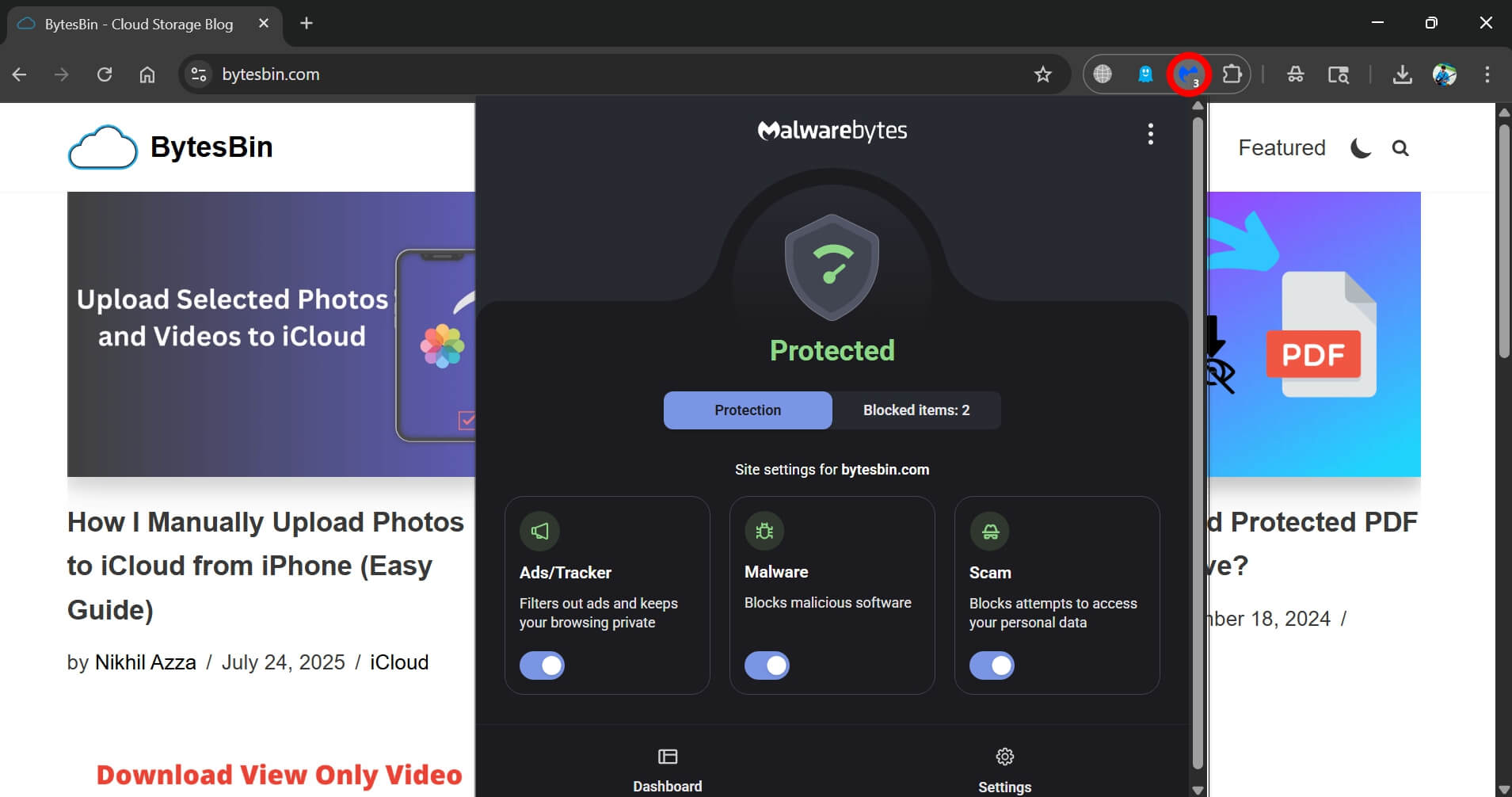Viewport: 1512px width, 797px height.
Task: Open site information icon beside the URL
Action: [x=199, y=74]
